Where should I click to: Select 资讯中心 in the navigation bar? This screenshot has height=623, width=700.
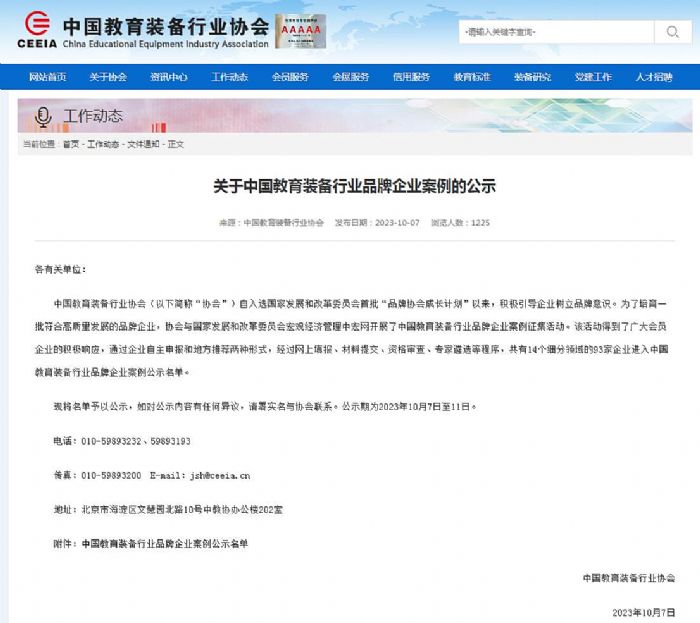pyautogui.click(x=169, y=77)
